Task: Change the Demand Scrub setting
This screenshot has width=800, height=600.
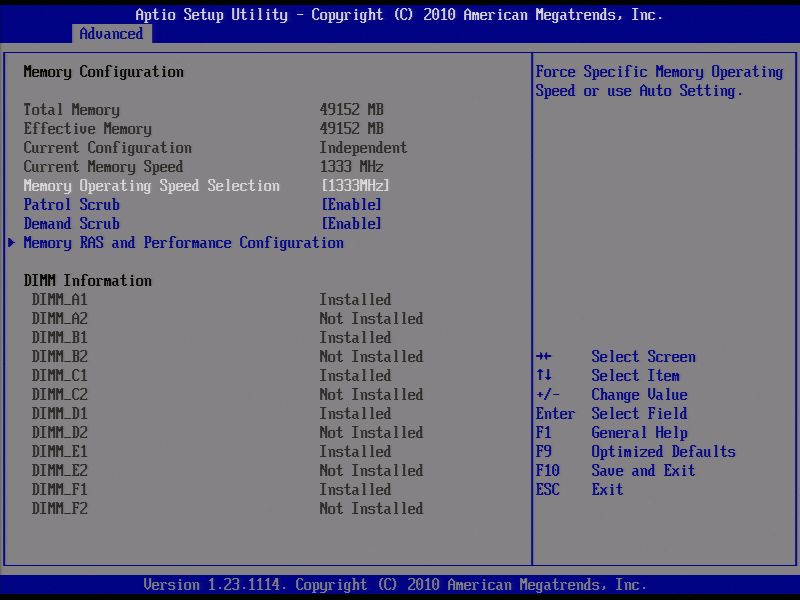Action: (x=352, y=223)
